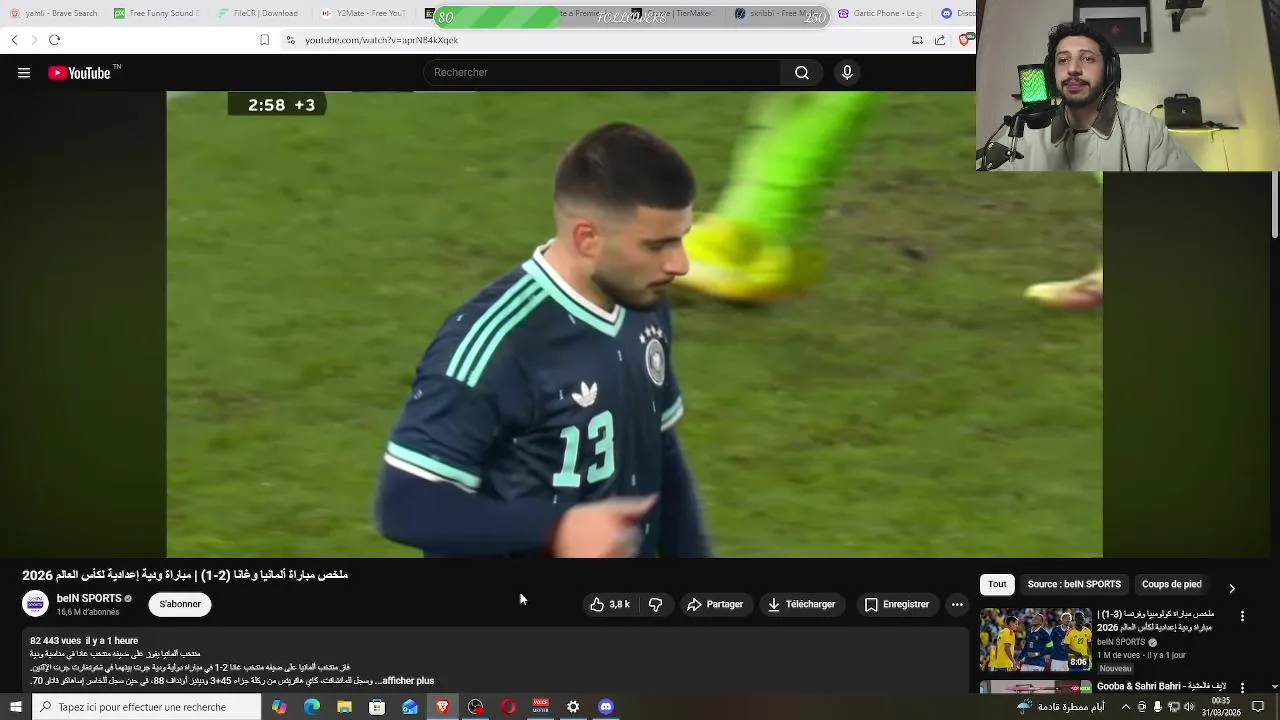
Task: Click the address bar share icon
Action: tap(940, 40)
